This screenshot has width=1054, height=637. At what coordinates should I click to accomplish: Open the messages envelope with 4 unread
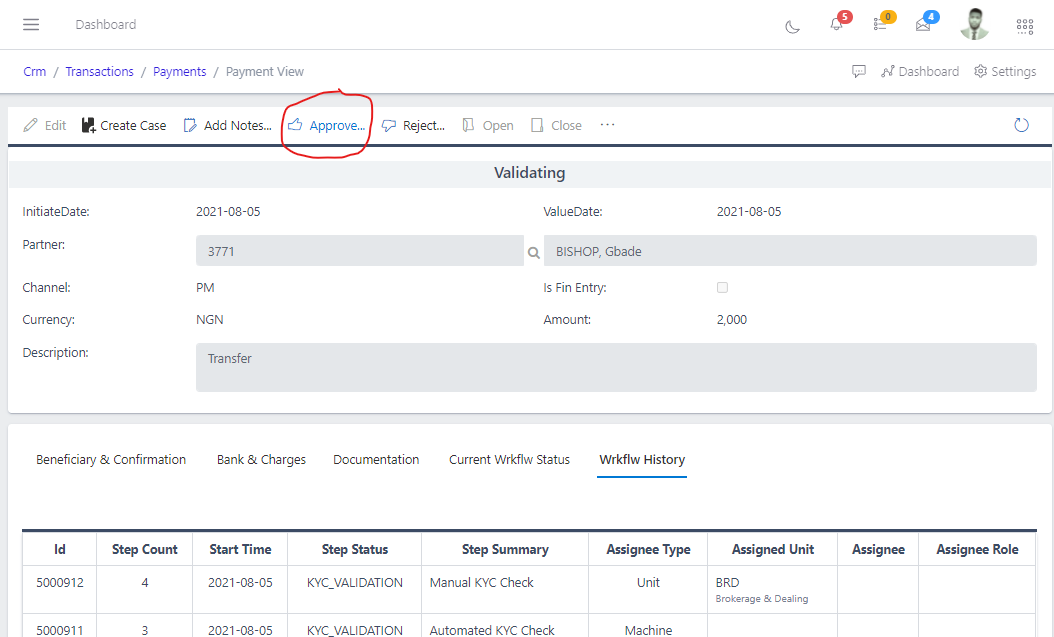[x=924, y=27]
